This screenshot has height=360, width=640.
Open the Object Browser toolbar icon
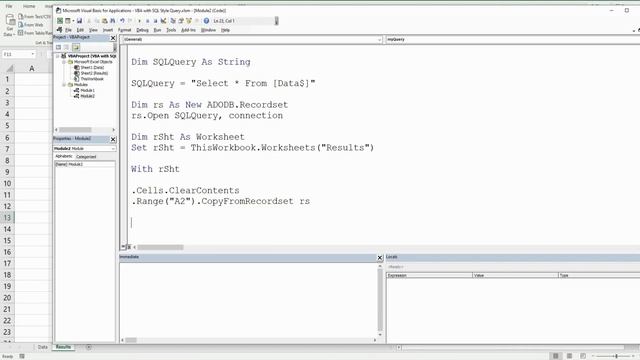(x=189, y=21)
